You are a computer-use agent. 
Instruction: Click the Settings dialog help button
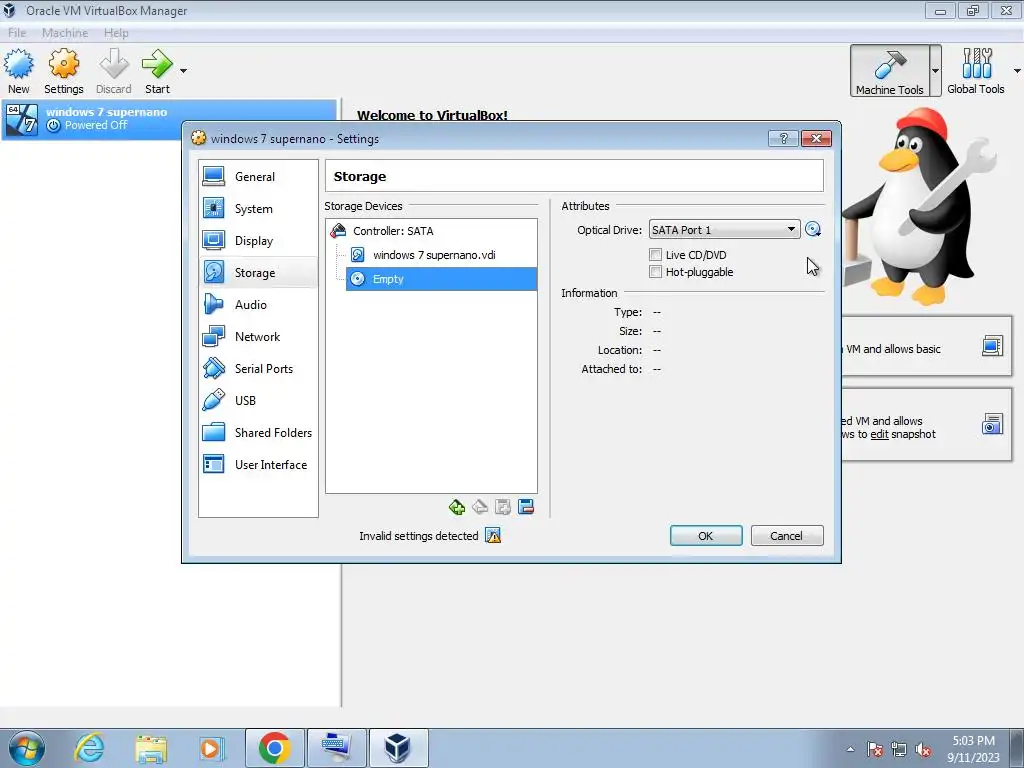point(784,138)
